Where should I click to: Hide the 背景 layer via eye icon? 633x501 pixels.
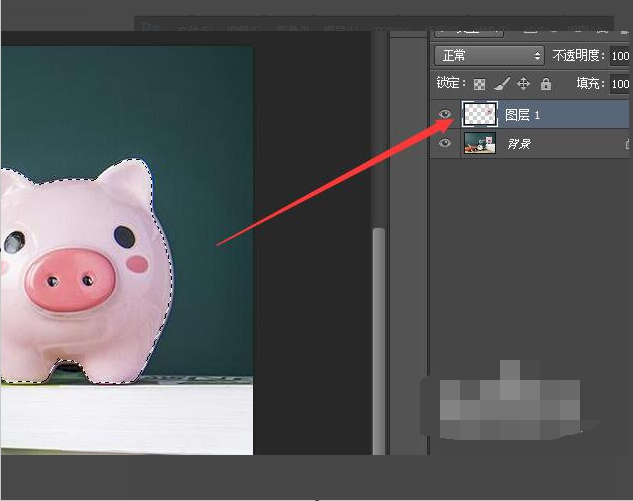point(445,143)
